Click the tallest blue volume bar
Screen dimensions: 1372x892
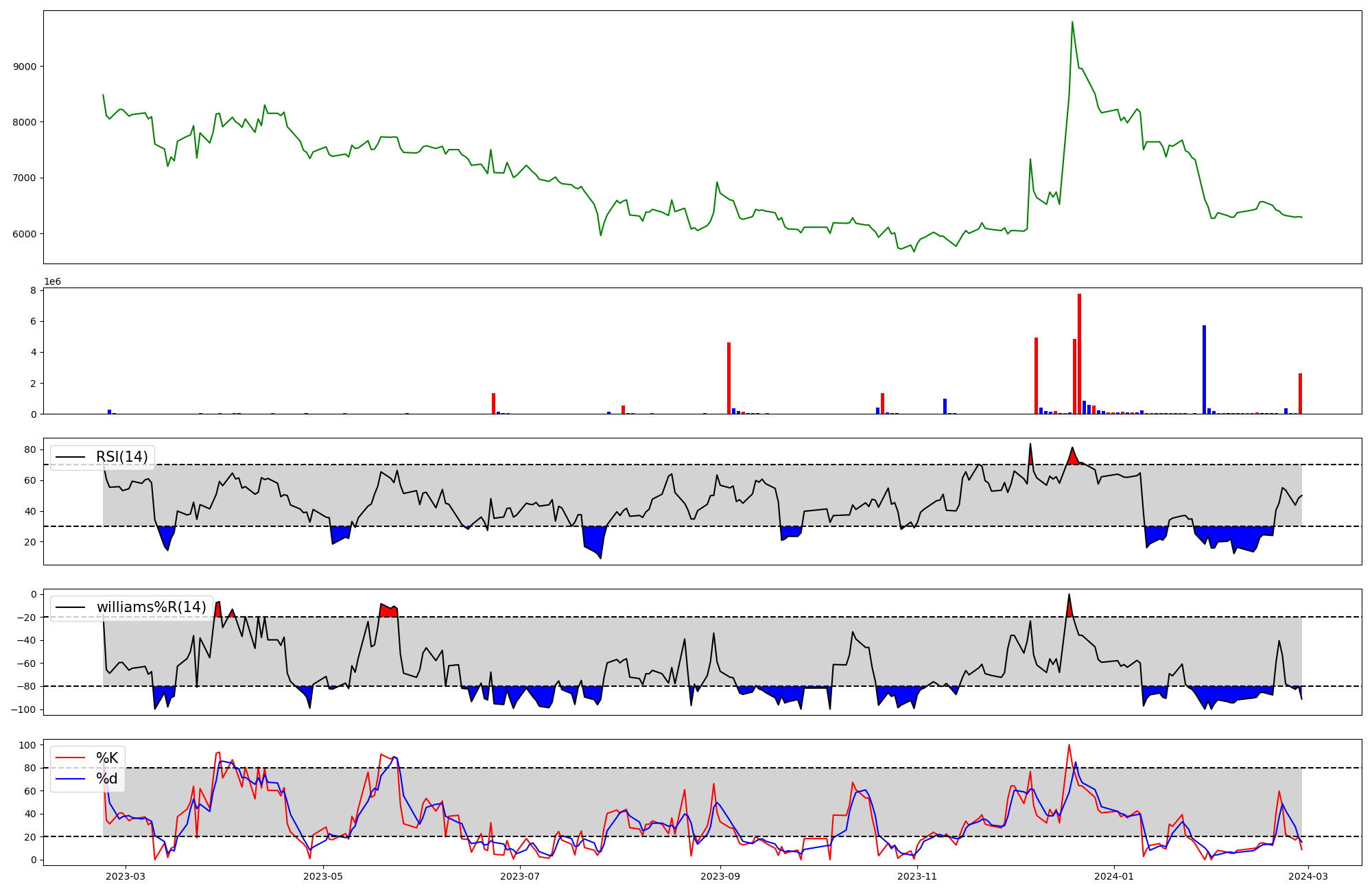(x=1204, y=370)
